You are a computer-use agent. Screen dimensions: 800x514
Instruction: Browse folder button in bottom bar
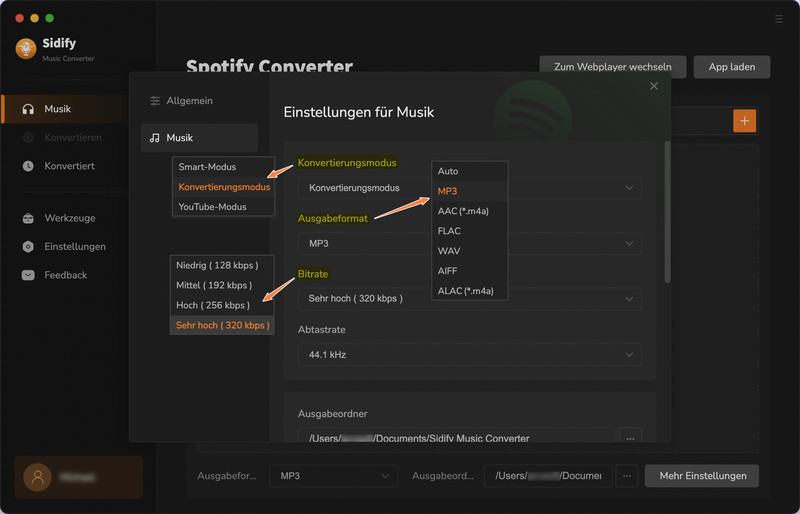coord(627,476)
